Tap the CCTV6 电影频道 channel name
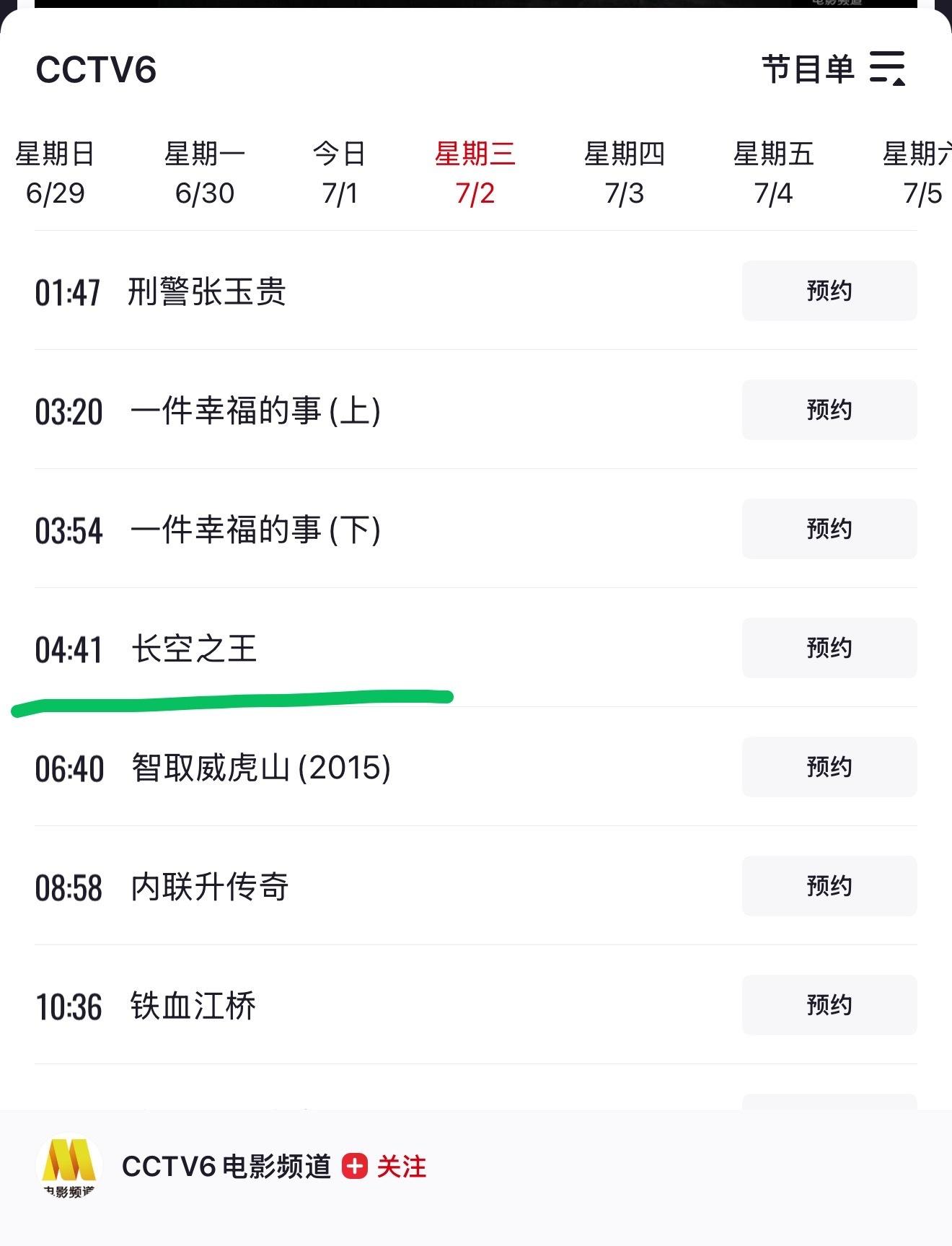 (226, 1166)
